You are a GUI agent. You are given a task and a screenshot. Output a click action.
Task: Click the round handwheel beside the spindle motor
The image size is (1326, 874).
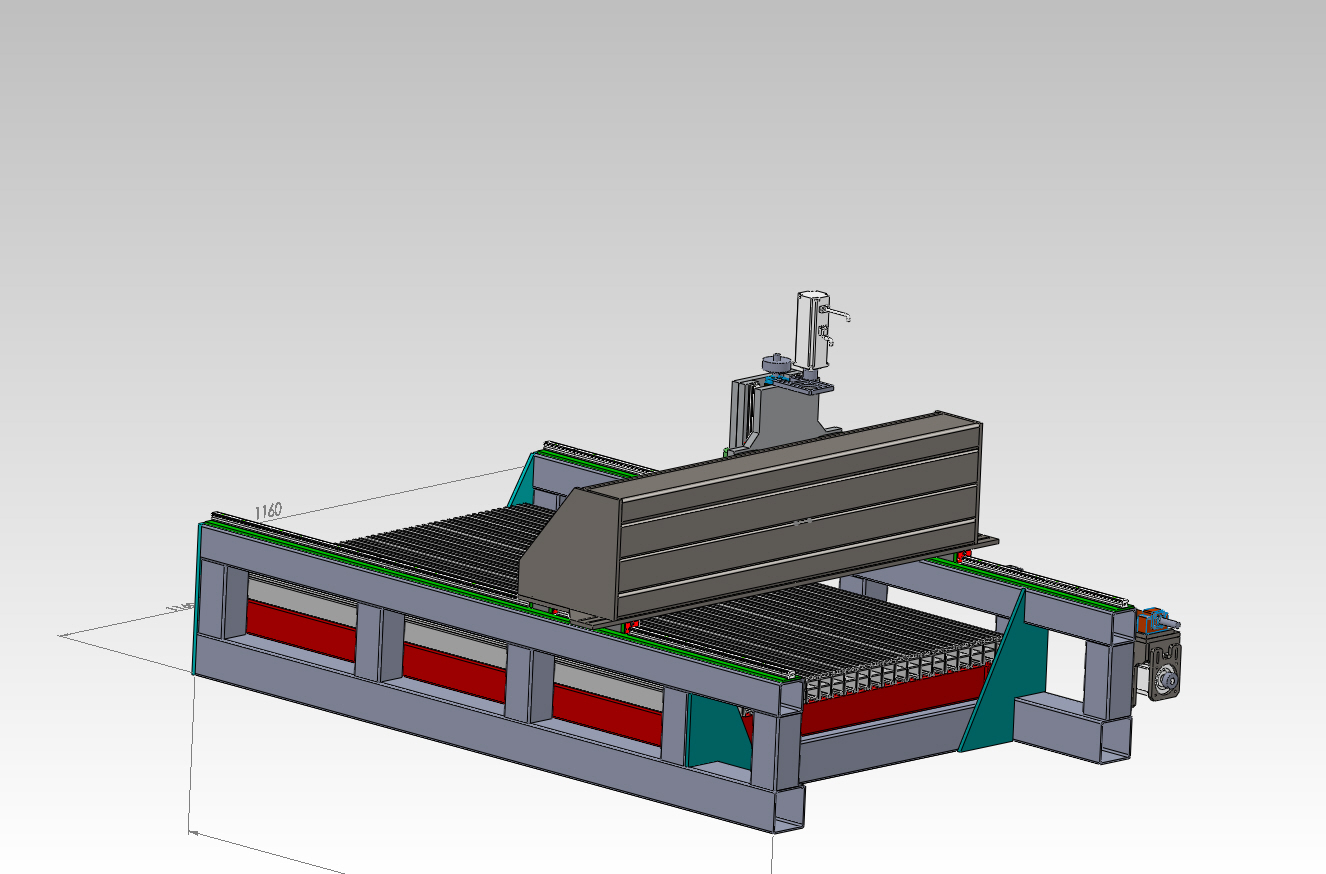click(x=774, y=362)
